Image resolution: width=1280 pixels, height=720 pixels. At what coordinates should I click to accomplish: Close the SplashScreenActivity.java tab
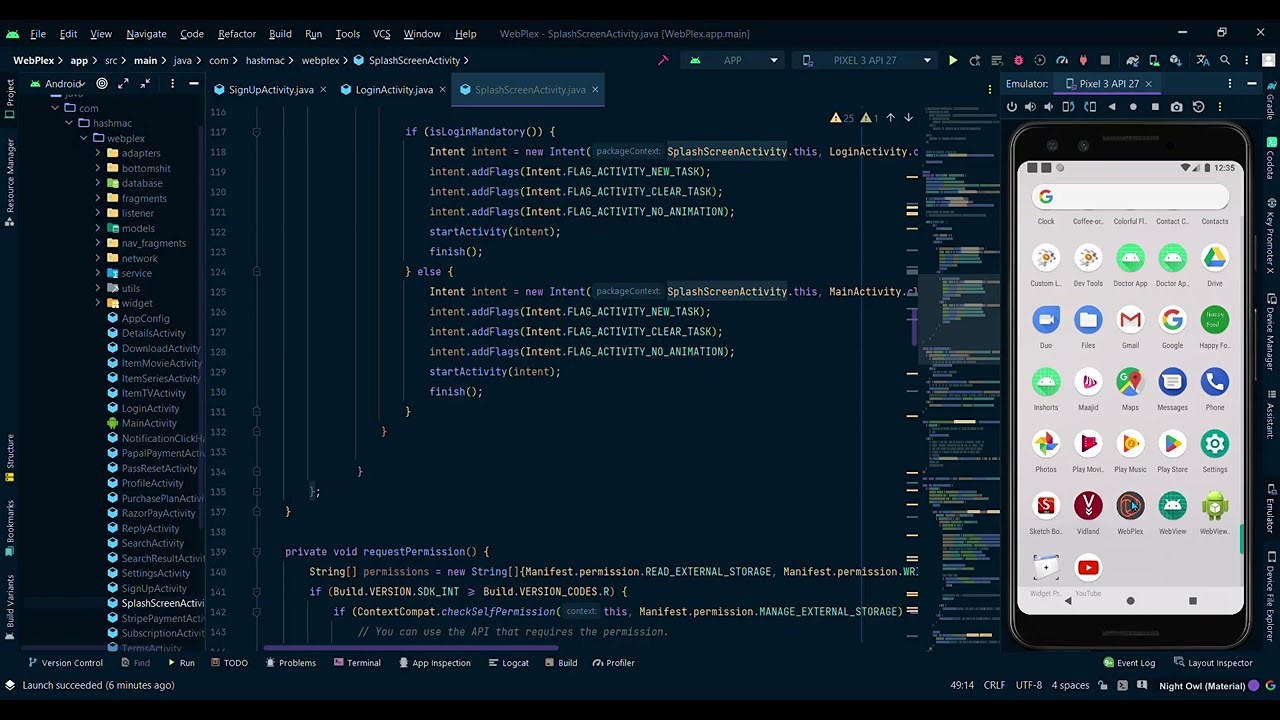coord(595,90)
